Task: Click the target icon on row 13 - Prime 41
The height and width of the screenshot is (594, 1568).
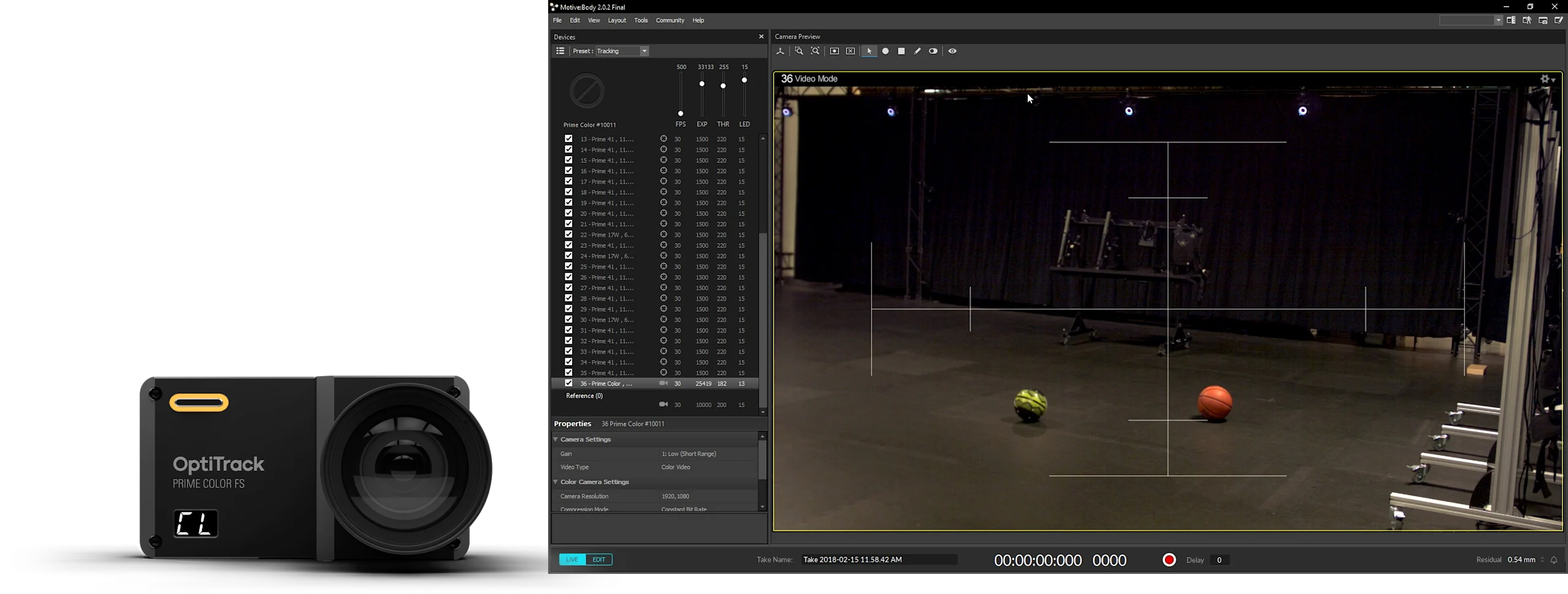Action: (663, 139)
